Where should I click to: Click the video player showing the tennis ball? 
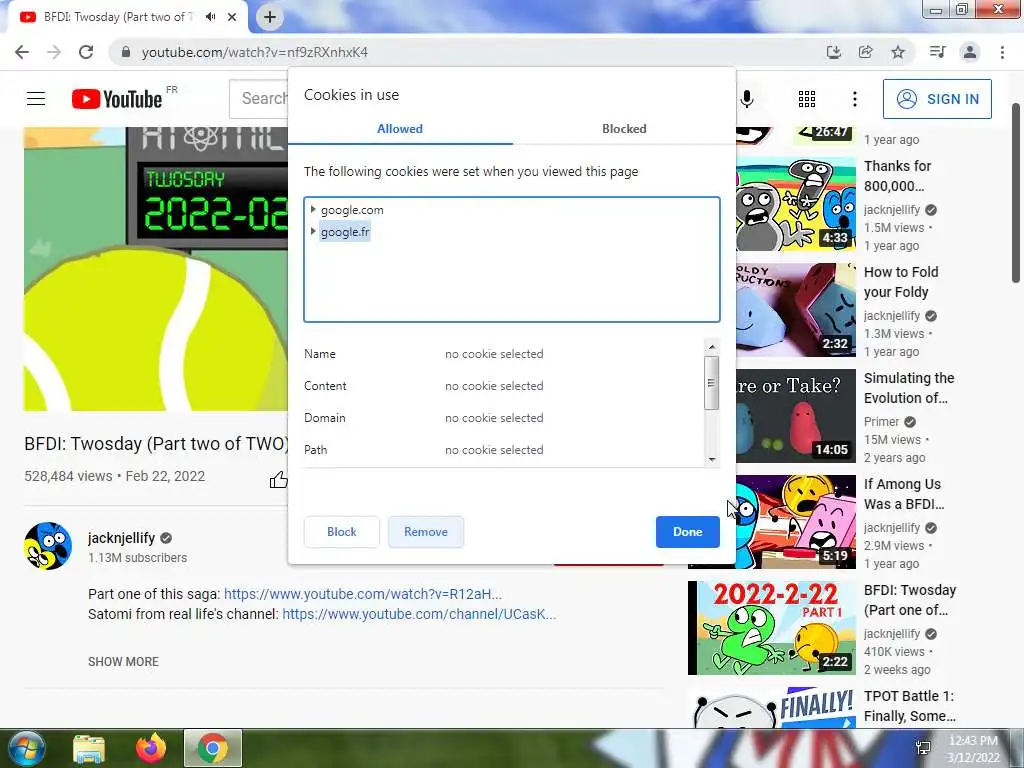coord(155,269)
